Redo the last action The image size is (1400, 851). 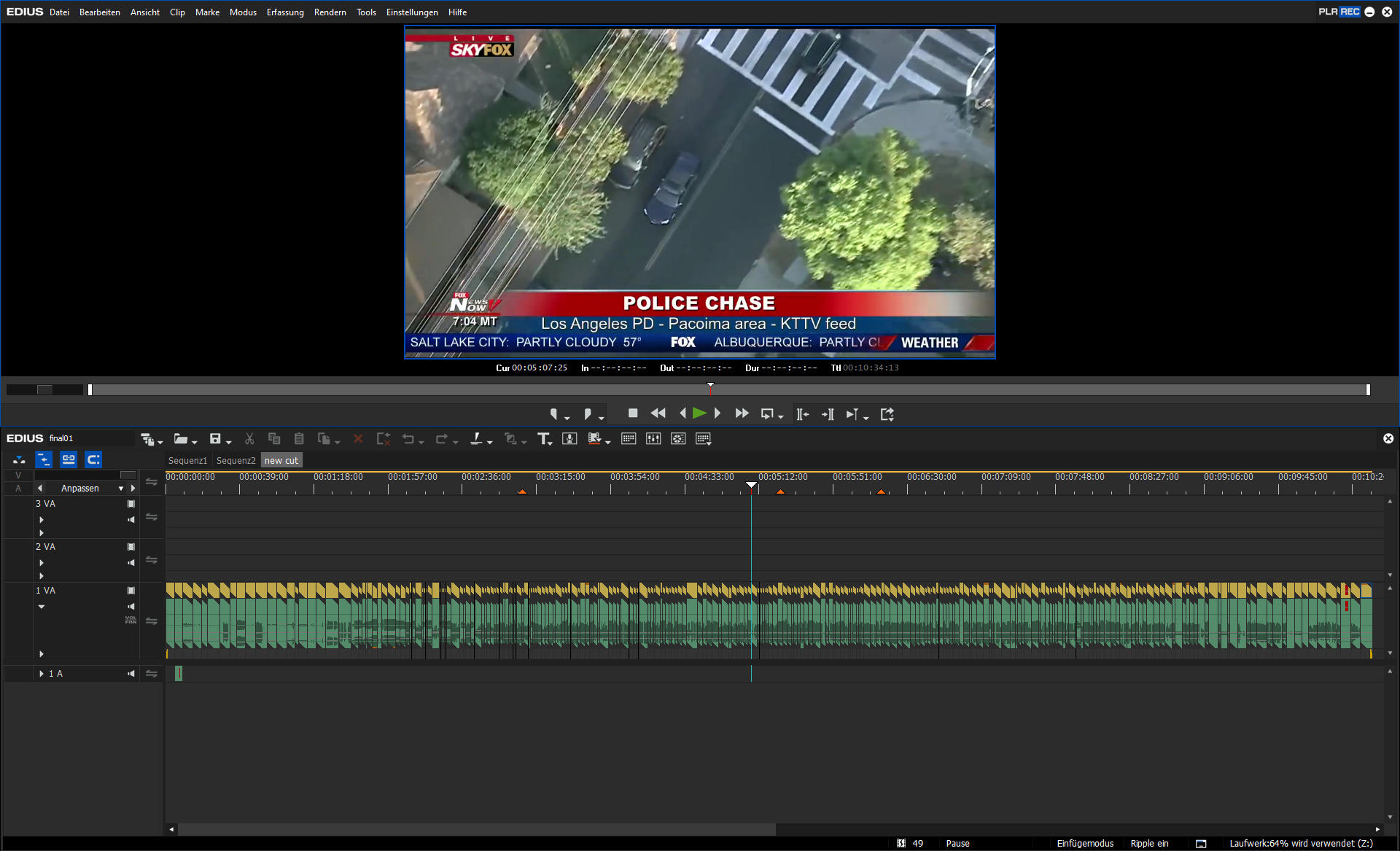441,438
